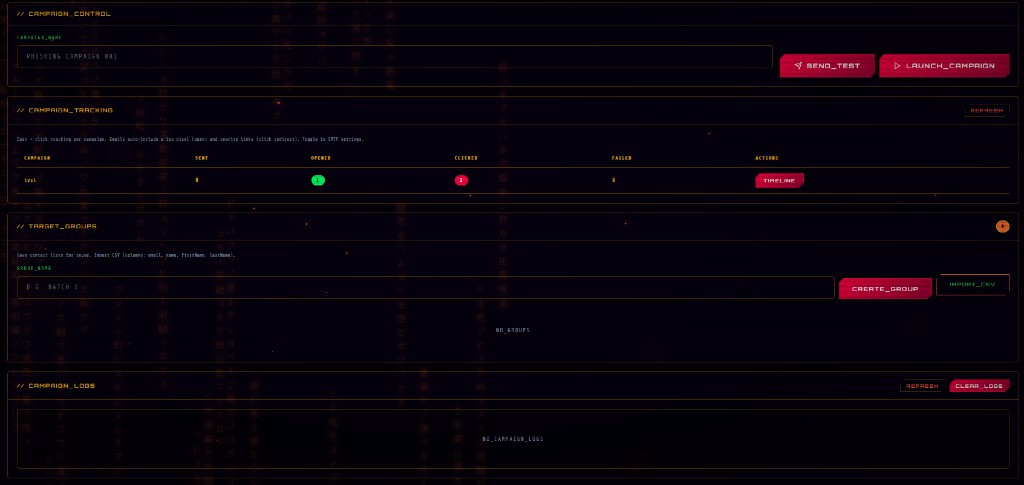Click the CAMPAIGN_CONTROL section title

pyautogui.click(x=64, y=14)
